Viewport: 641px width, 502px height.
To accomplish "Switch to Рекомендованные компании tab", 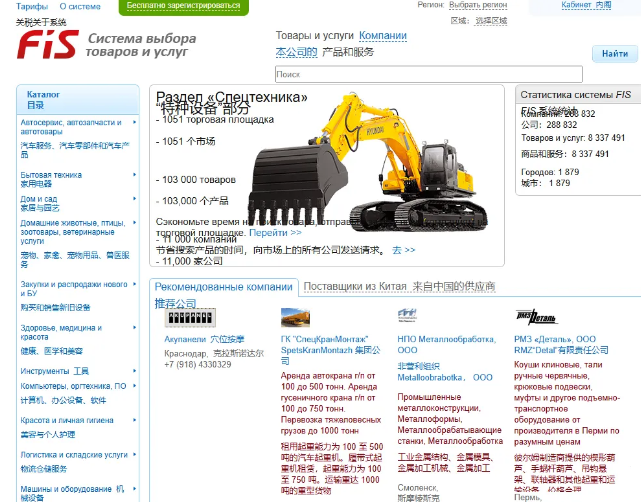I will click(223, 287).
